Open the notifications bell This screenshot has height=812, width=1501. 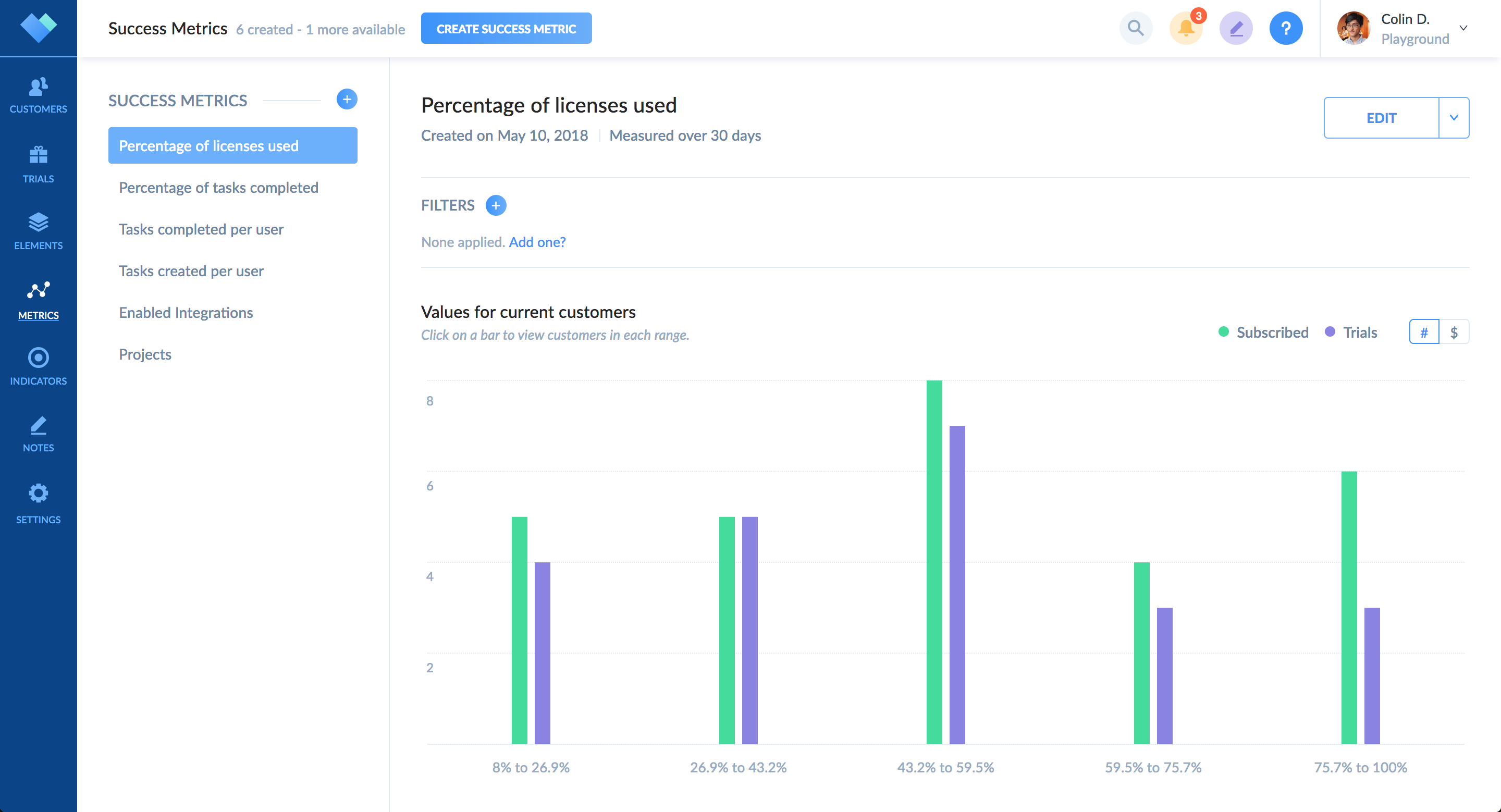[x=1185, y=28]
